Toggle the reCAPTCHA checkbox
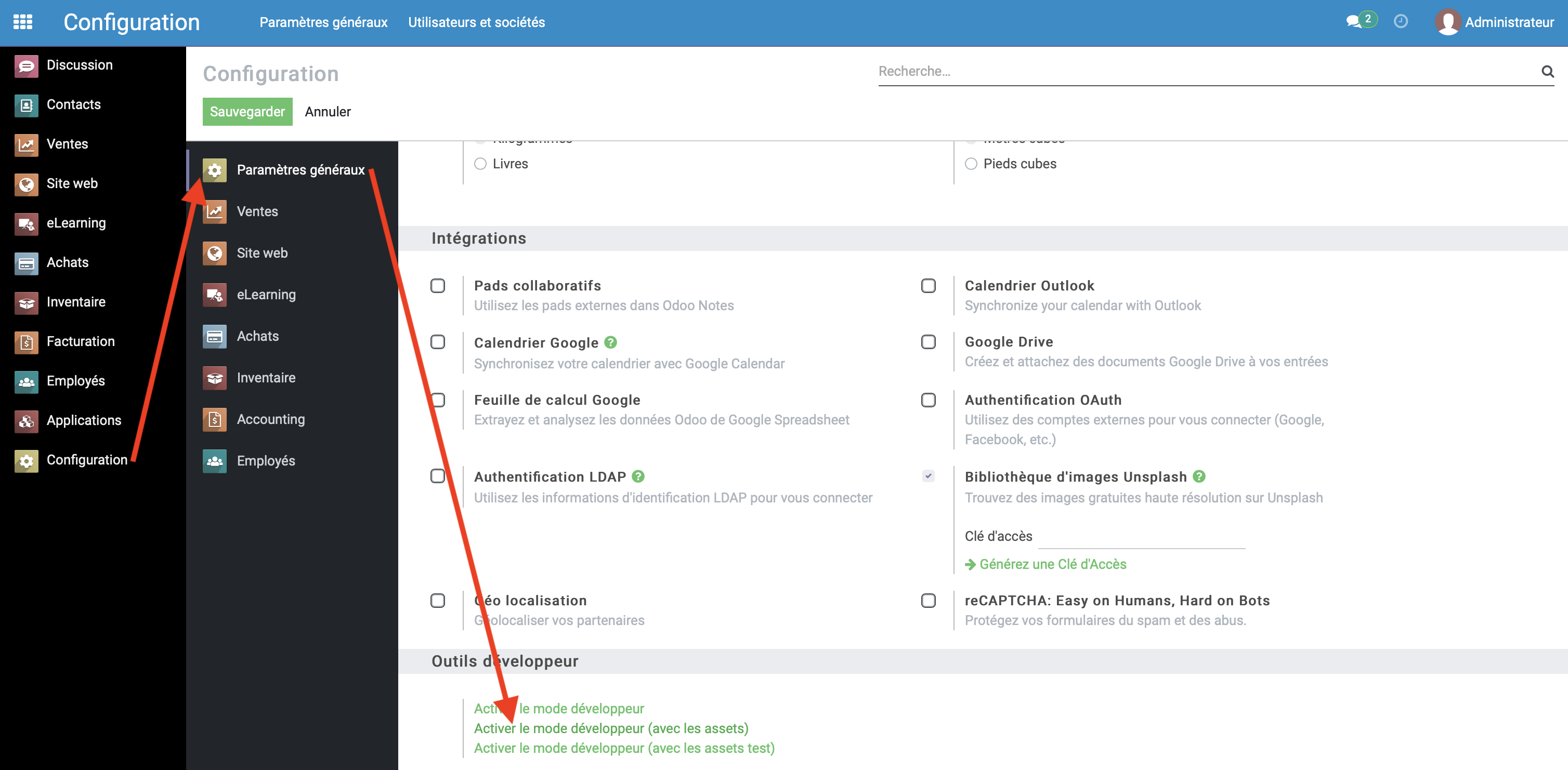Viewport: 1568px width, 770px height. pos(928,601)
